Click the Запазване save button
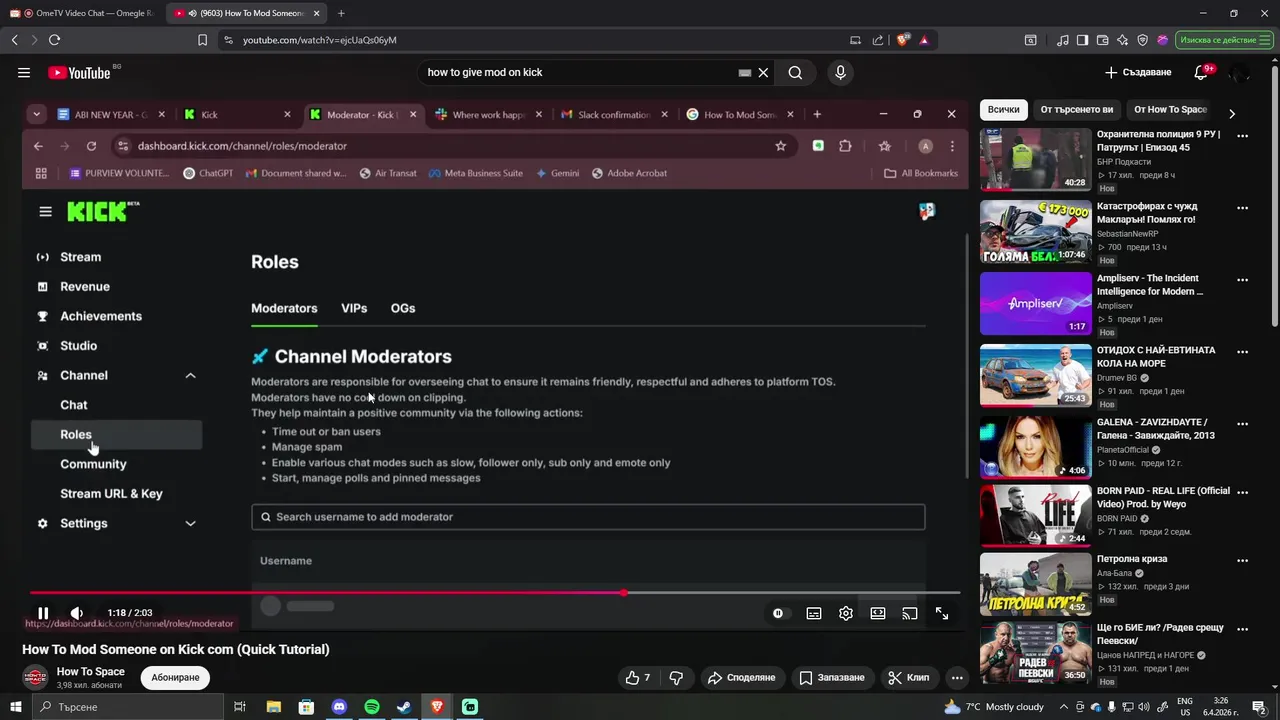The height and width of the screenshot is (720, 1280). [830, 677]
